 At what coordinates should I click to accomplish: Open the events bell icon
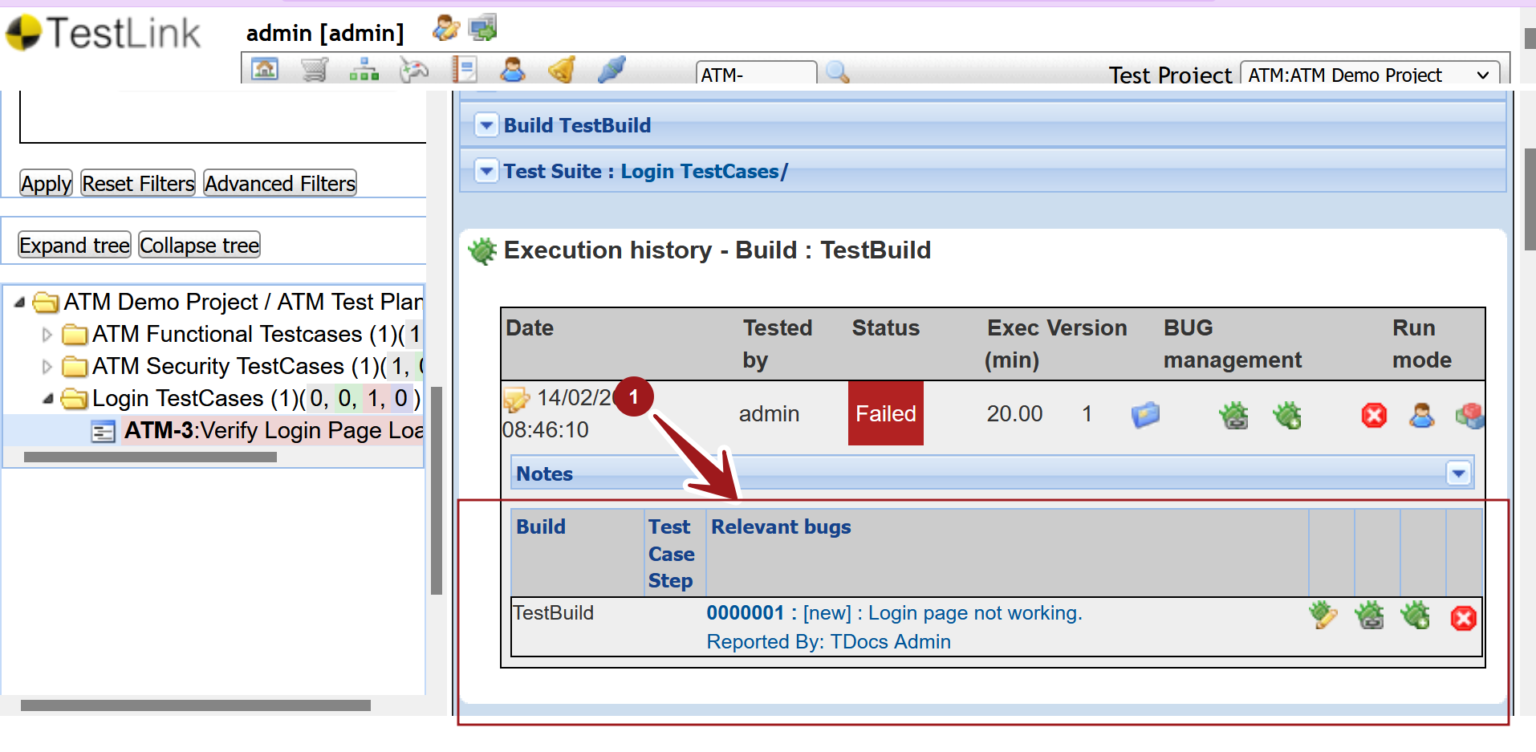(561, 68)
